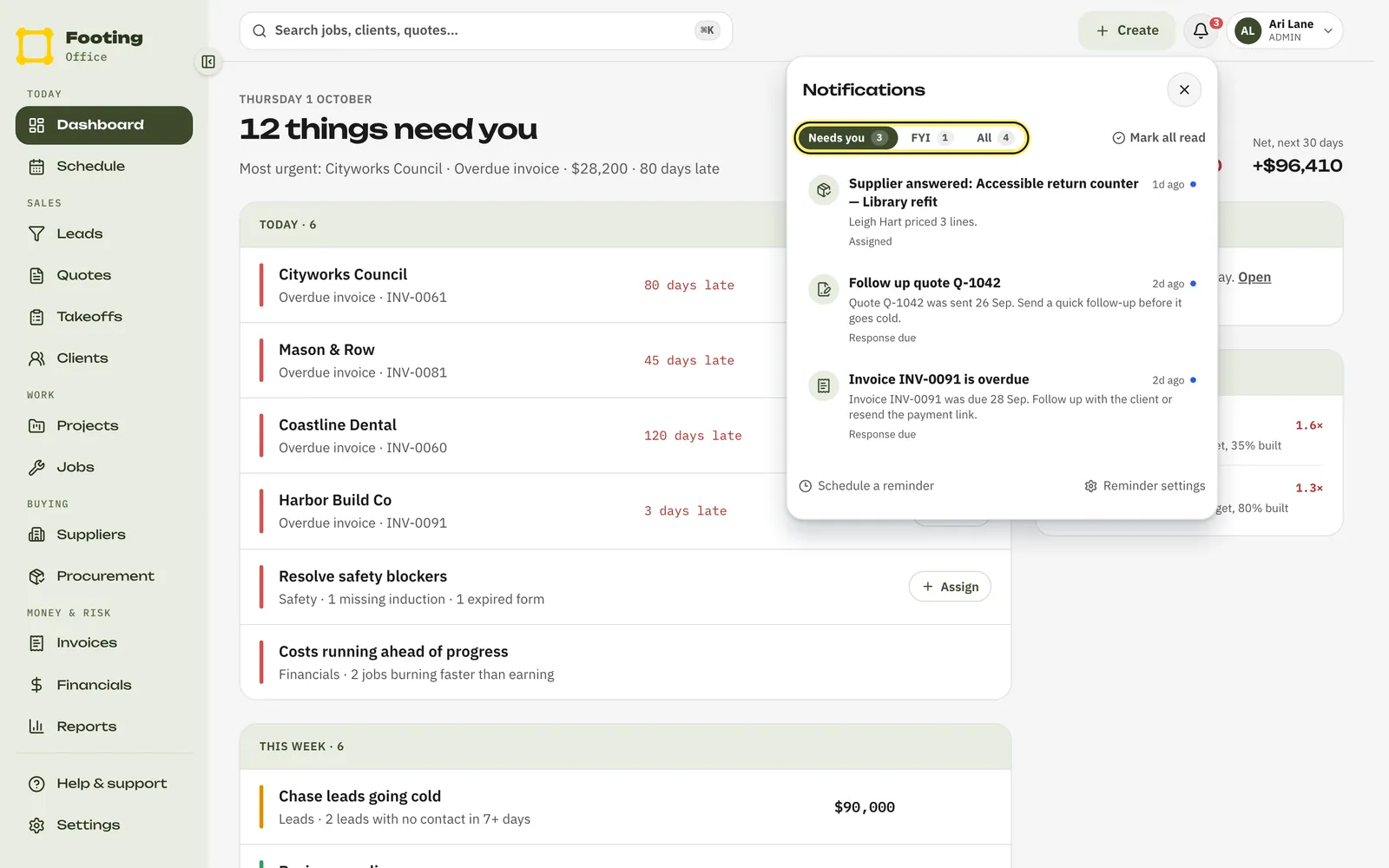Click Schedule a reminder
Viewport: 1389px width, 868px height.
866,486
